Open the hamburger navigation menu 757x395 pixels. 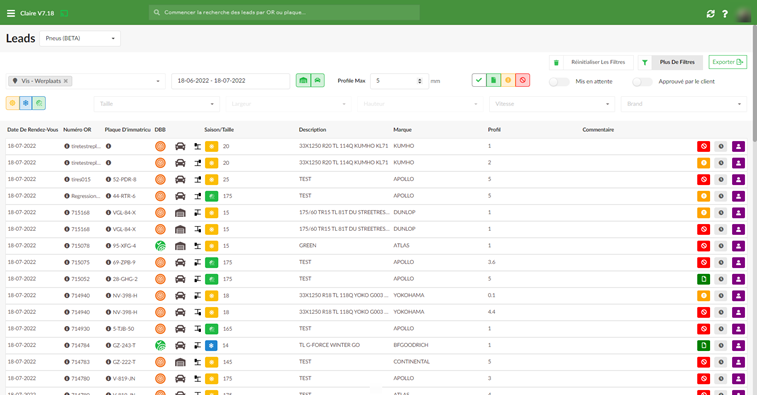pyautogui.click(x=11, y=13)
